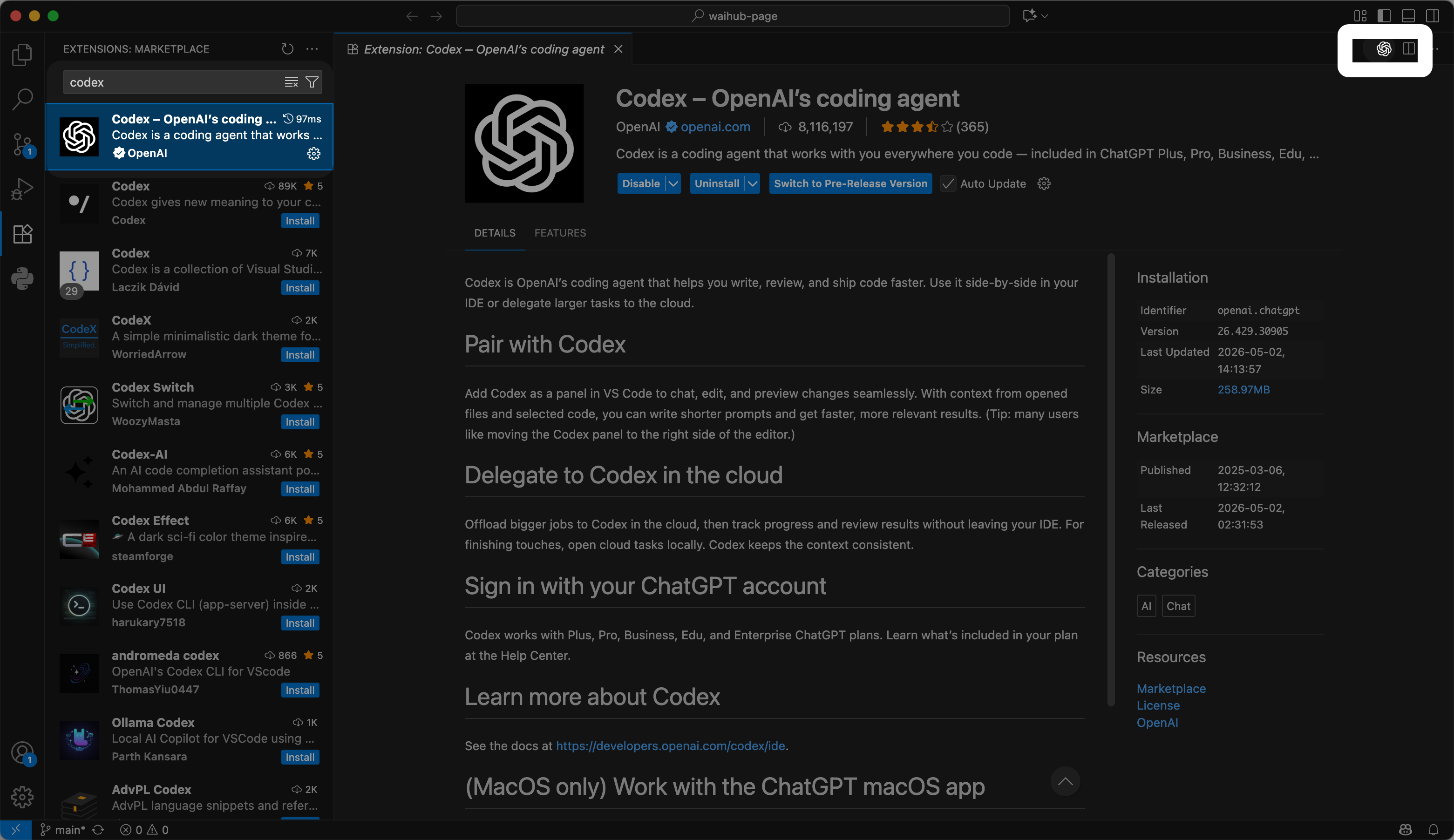
Task: Click Switch to Pre-Release Version
Action: 850,183
